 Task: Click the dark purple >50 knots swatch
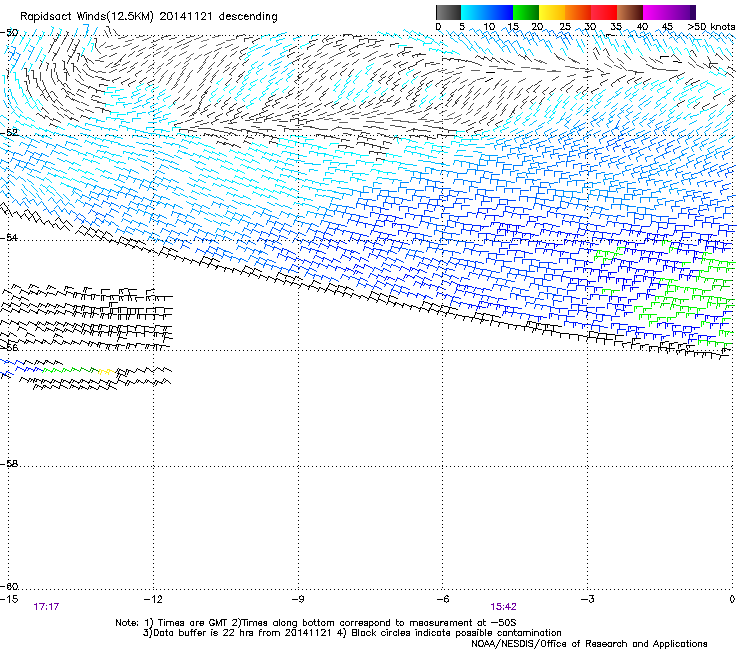(693, 12)
